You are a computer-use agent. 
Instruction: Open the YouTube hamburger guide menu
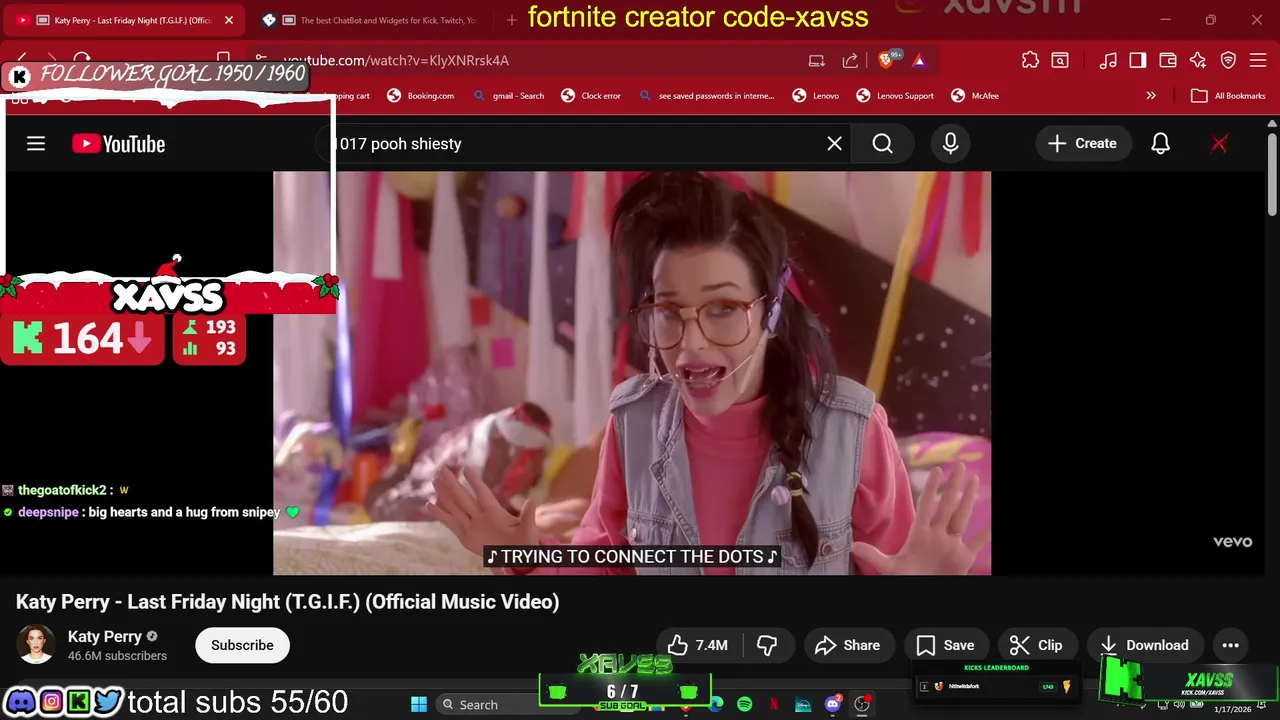(36, 144)
